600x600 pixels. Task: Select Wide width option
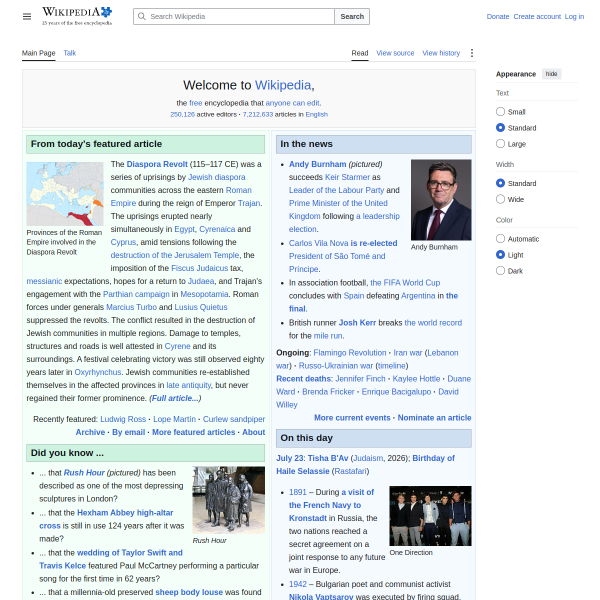[x=500, y=199]
